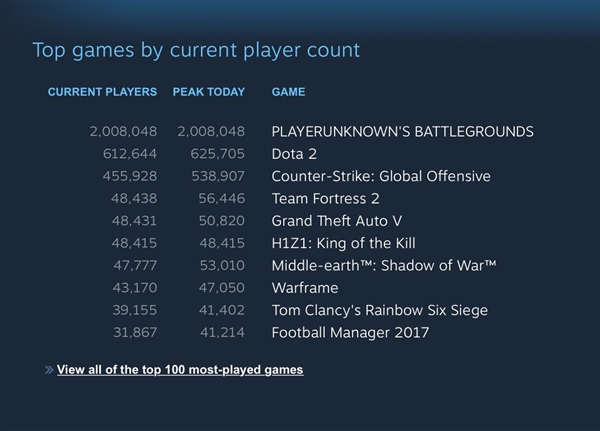Open Counter-Strike: Global Offensive entry
The image size is (600, 431).
[x=381, y=176]
